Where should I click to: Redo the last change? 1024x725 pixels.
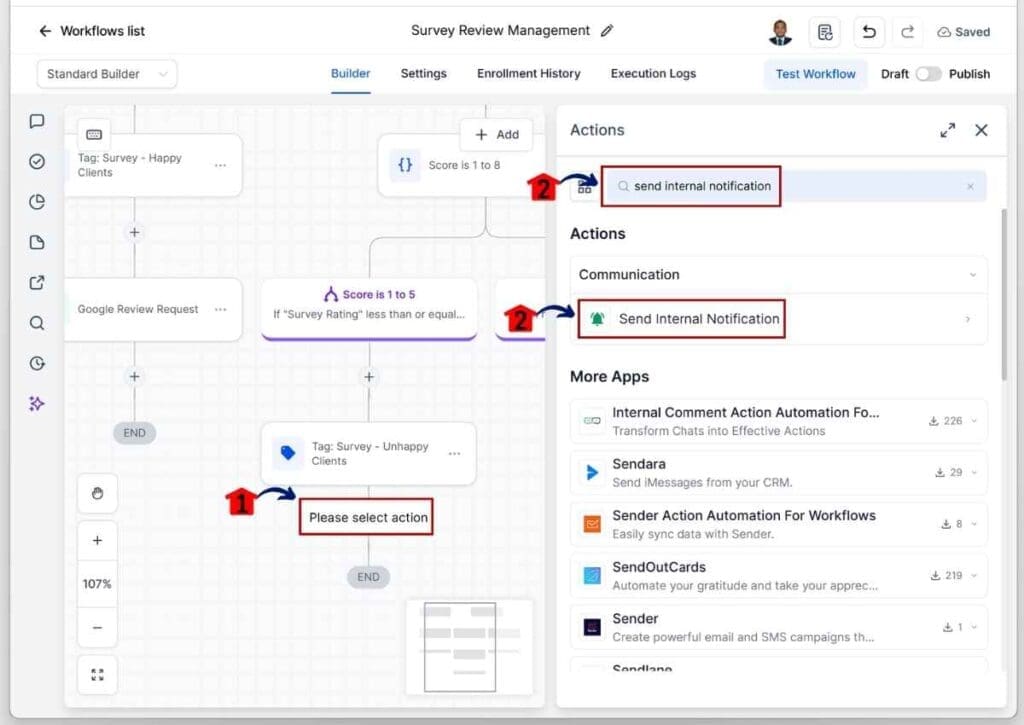[907, 32]
